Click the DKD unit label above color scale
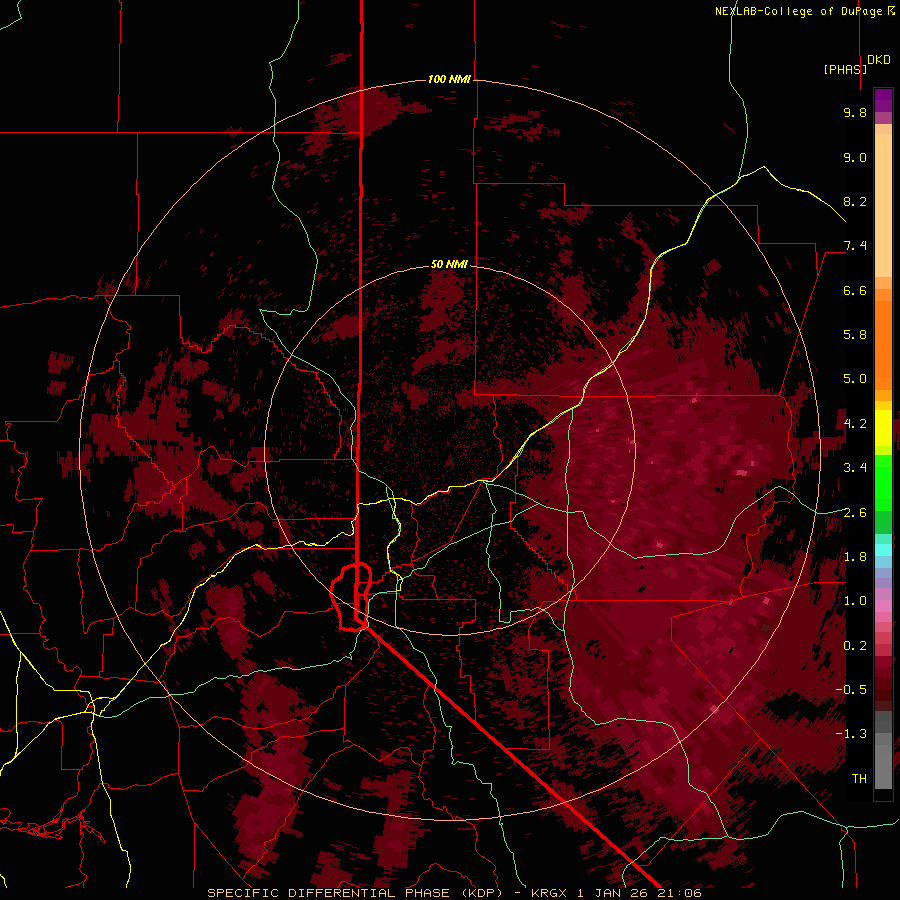The height and width of the screenshot is (900, 900). 879,60
